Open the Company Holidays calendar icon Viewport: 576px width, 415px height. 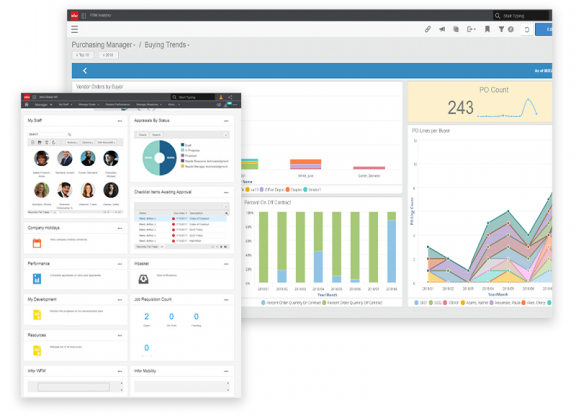coord(37,243)
